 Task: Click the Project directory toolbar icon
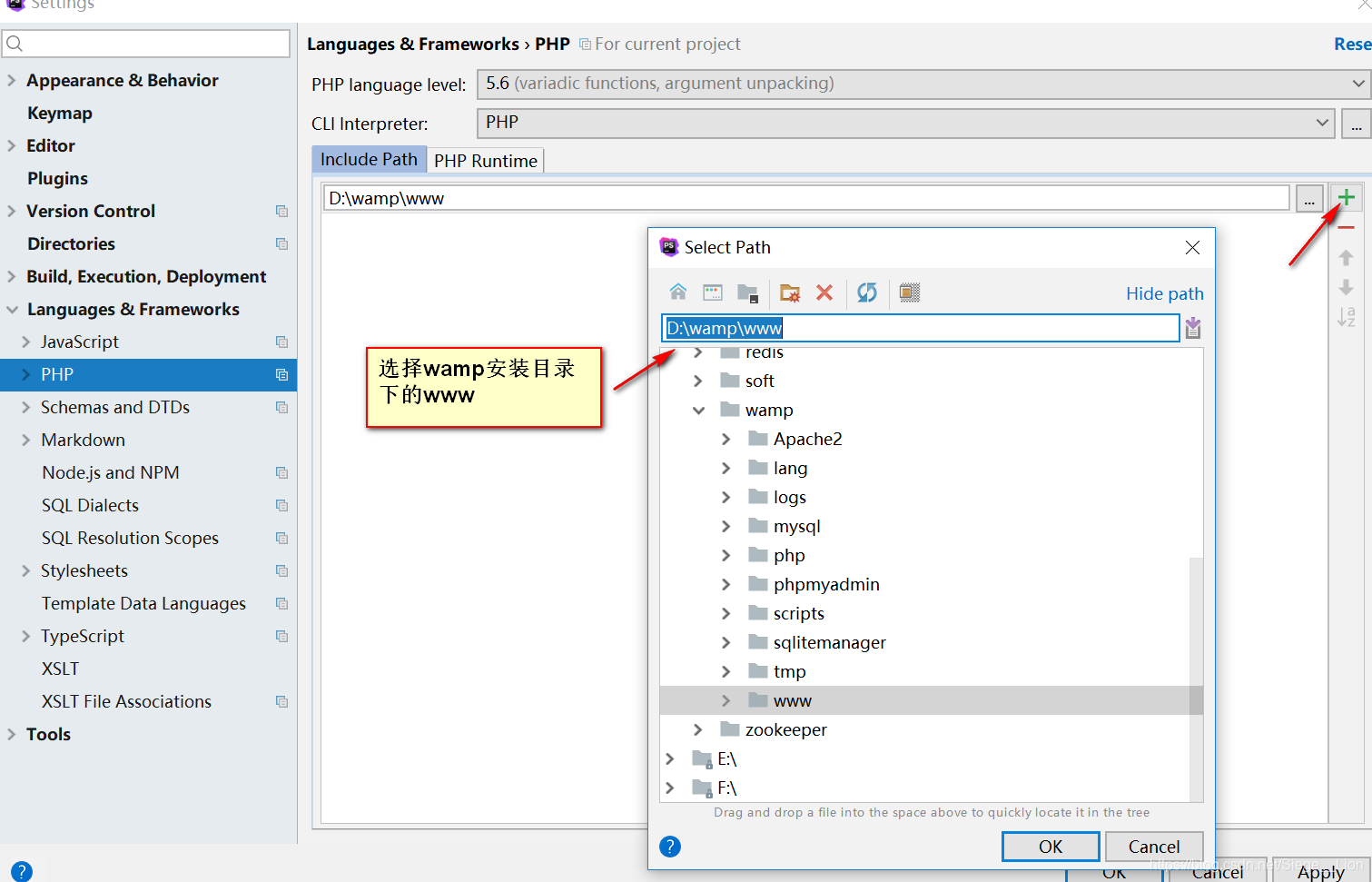(747, 292)
